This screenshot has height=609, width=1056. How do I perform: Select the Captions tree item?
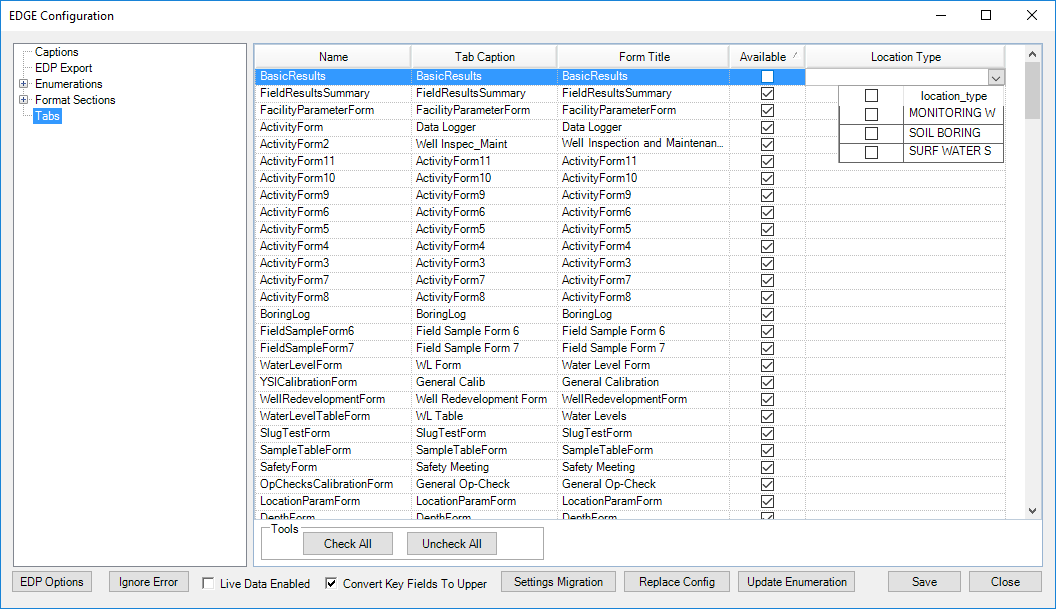[56, 51]
